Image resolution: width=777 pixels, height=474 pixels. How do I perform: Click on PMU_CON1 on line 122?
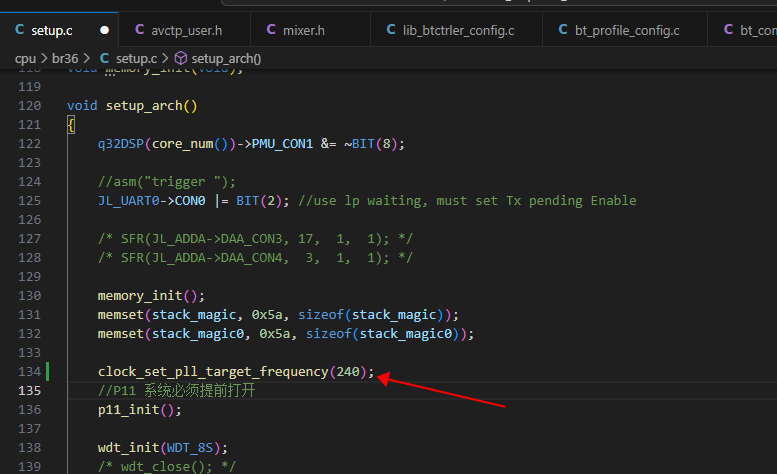click(x=282, y=144)
